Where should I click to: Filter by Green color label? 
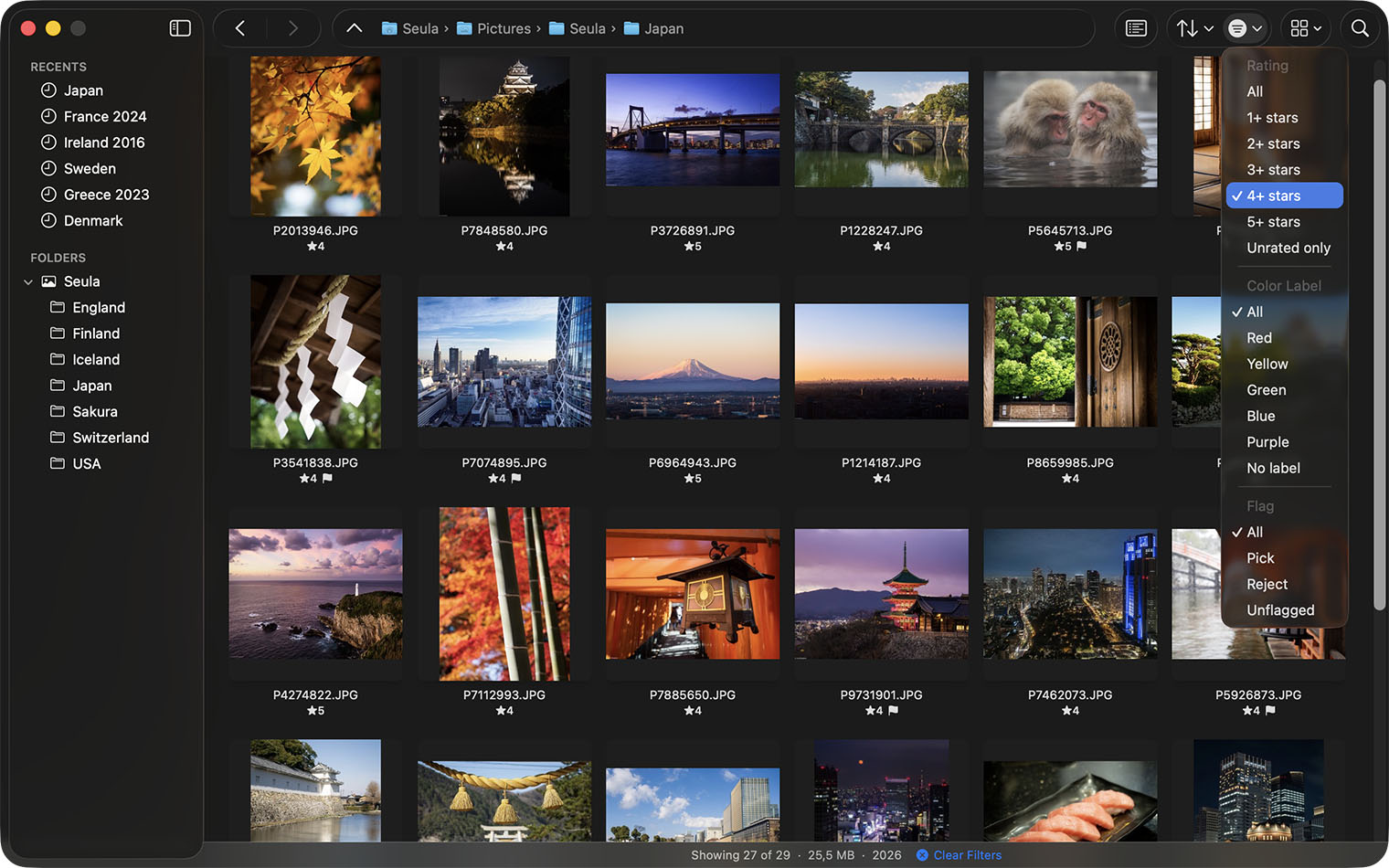pyautogui.click(x=1284, y=390)
